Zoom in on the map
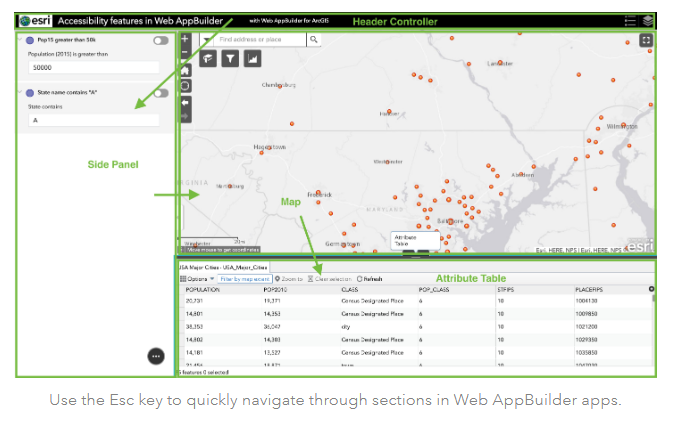Screen dimensions: 677x424 [x=185, y=39]
